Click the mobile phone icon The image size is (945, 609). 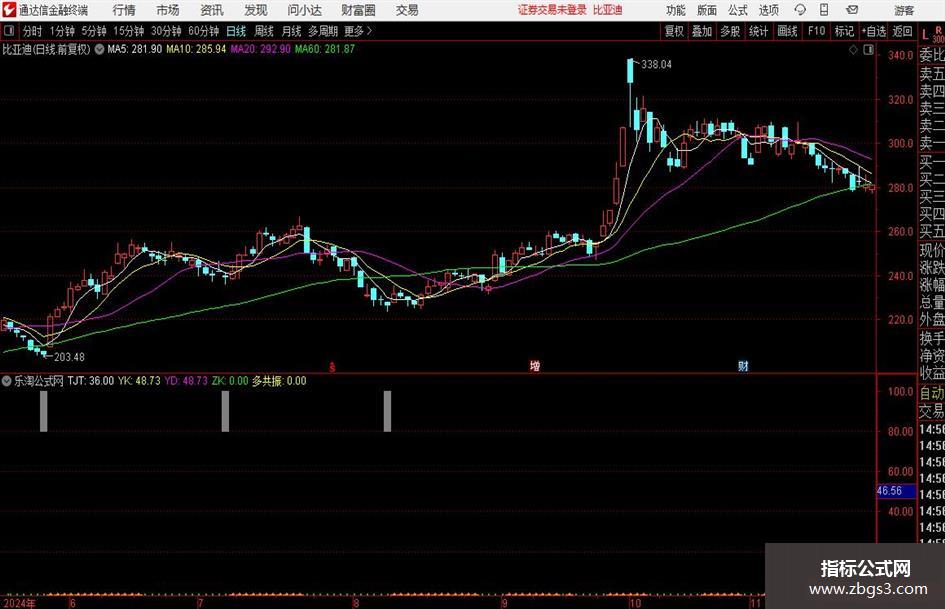pyautogui.click(x=824, y=10)
